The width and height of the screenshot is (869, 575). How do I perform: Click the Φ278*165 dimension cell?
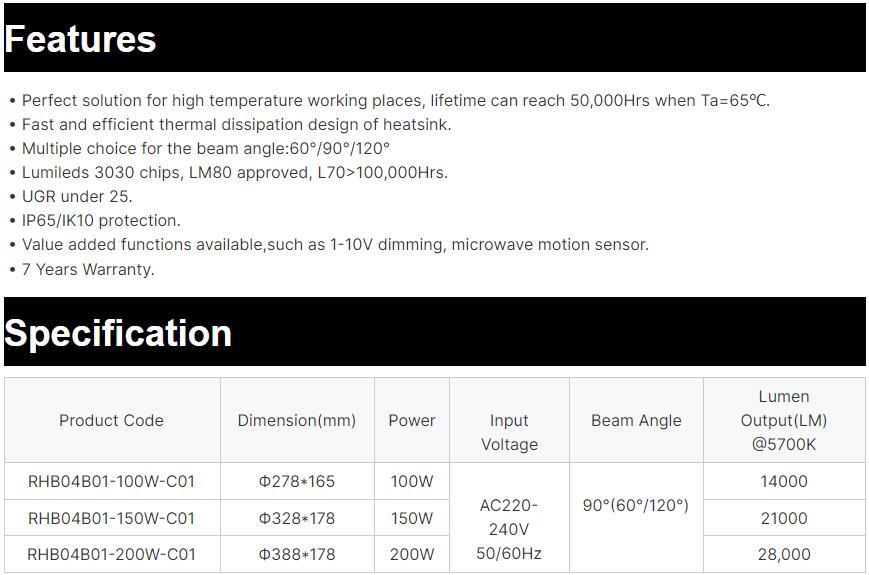point(297,482)
